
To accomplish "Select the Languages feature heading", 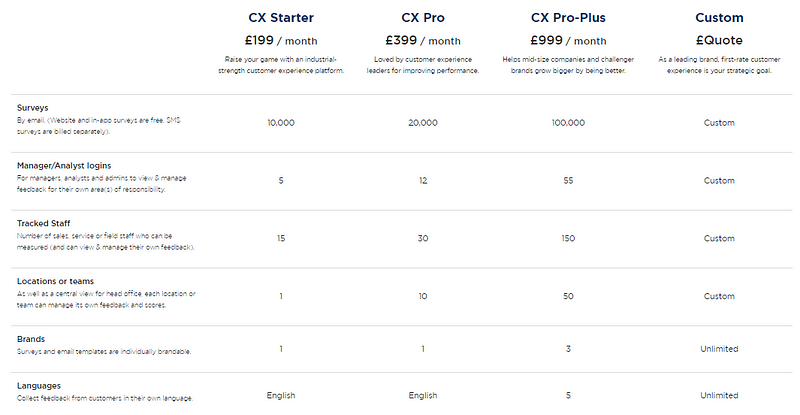I will pos(40,384).
